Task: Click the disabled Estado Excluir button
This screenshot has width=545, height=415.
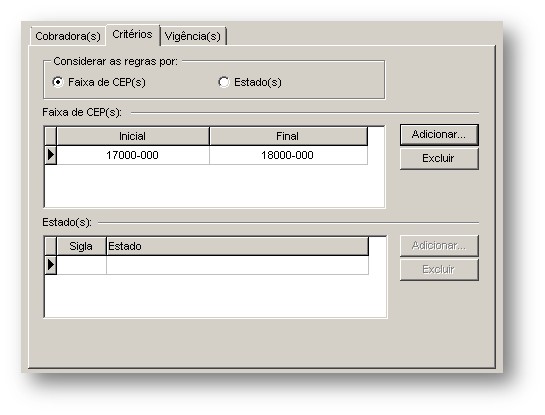Action: pos(439,269)
